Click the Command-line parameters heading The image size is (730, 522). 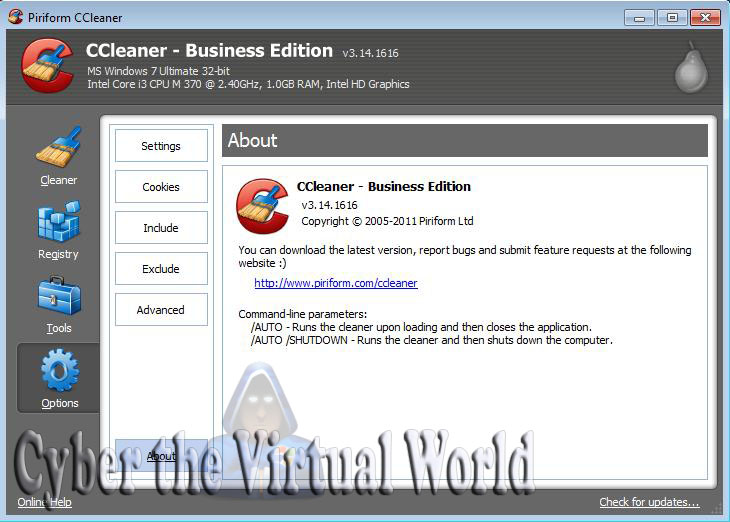(x=303, y=314)
